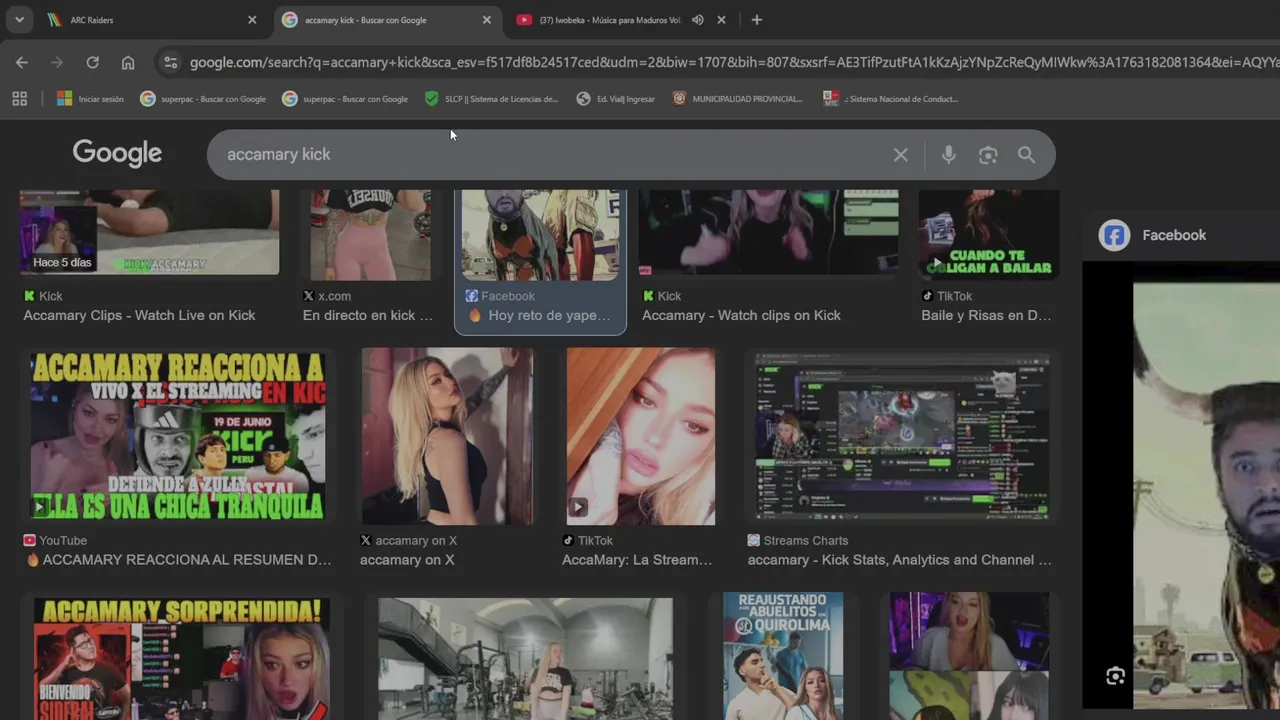The width and height of the screenshot is (1280, 720).
Task: Open AccaMary La Stream TikTok thumbnail
Action: tap(641, 436)
